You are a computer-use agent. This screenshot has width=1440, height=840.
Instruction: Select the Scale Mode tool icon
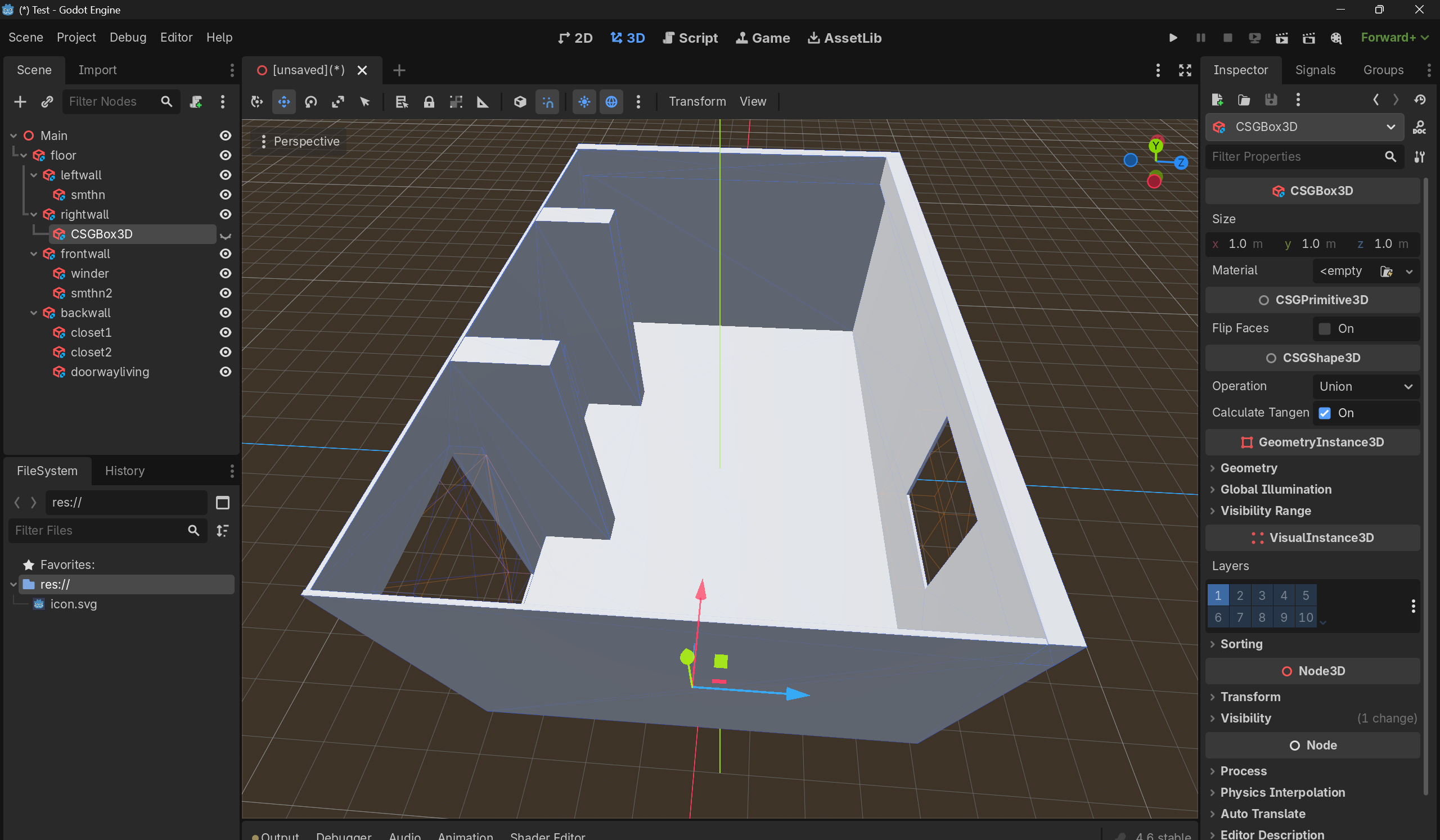tap(337, 102)
